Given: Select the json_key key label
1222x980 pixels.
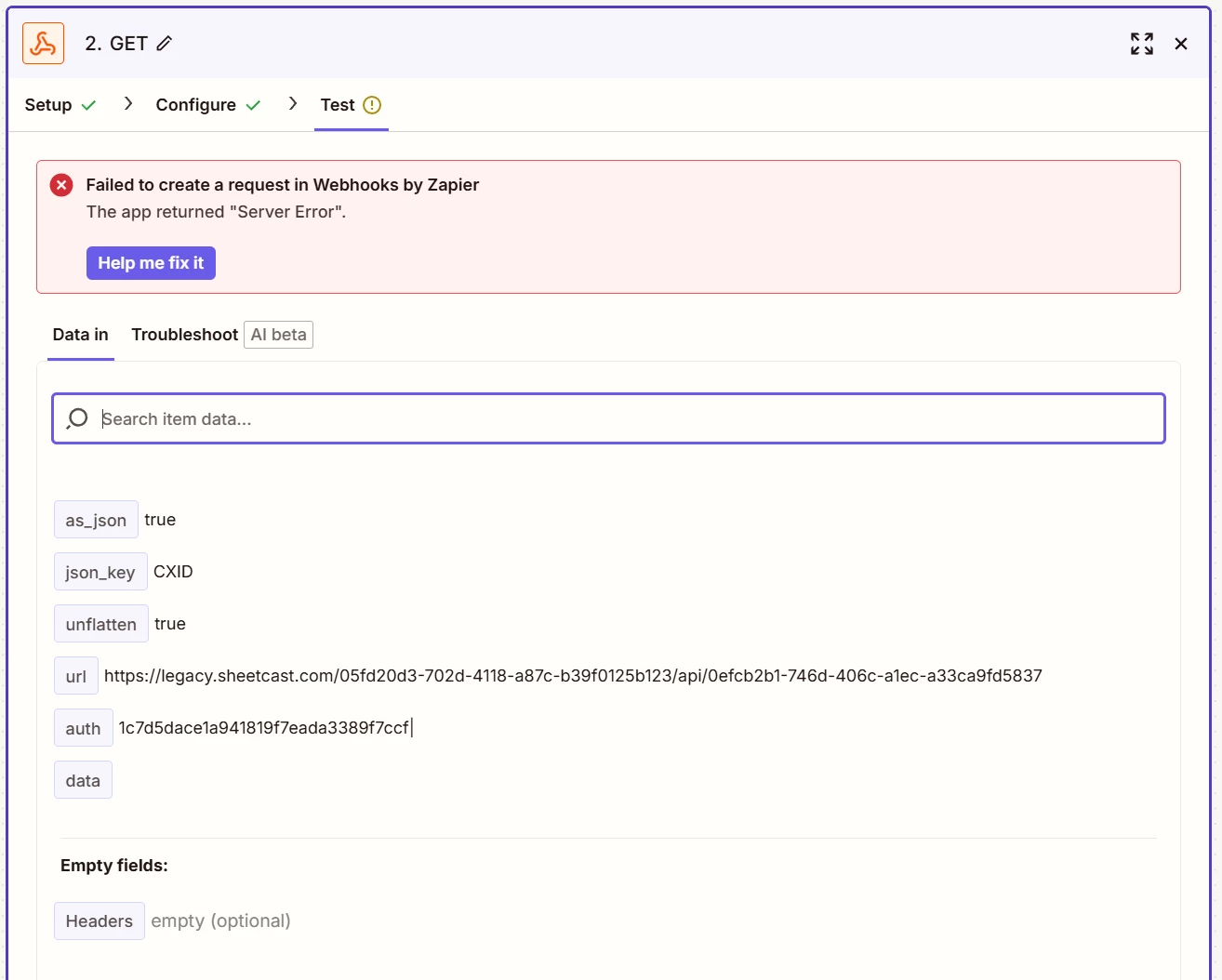Looking at the screenshot, I should pos(100,572).
